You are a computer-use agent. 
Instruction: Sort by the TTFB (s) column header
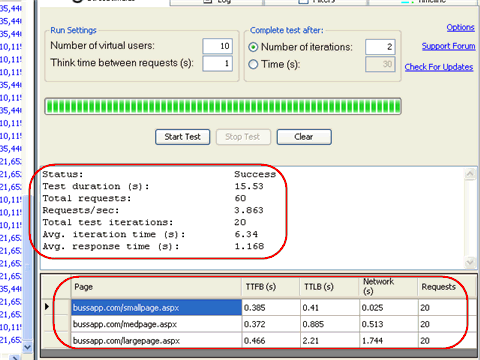point(271,287)
